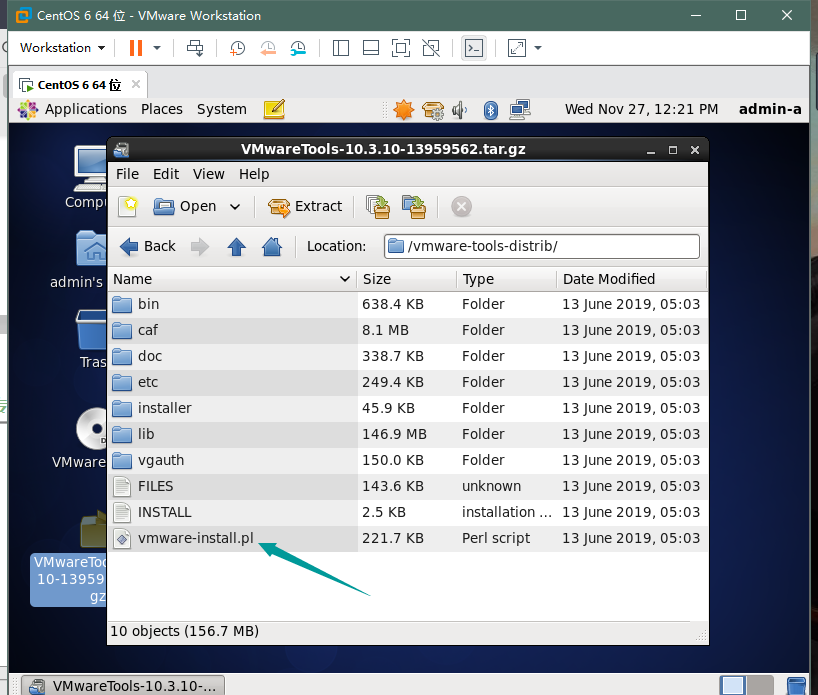Click the disabled stop operation icon
Image resolution: width=818 pixels, height=695 pixels.
461,207
